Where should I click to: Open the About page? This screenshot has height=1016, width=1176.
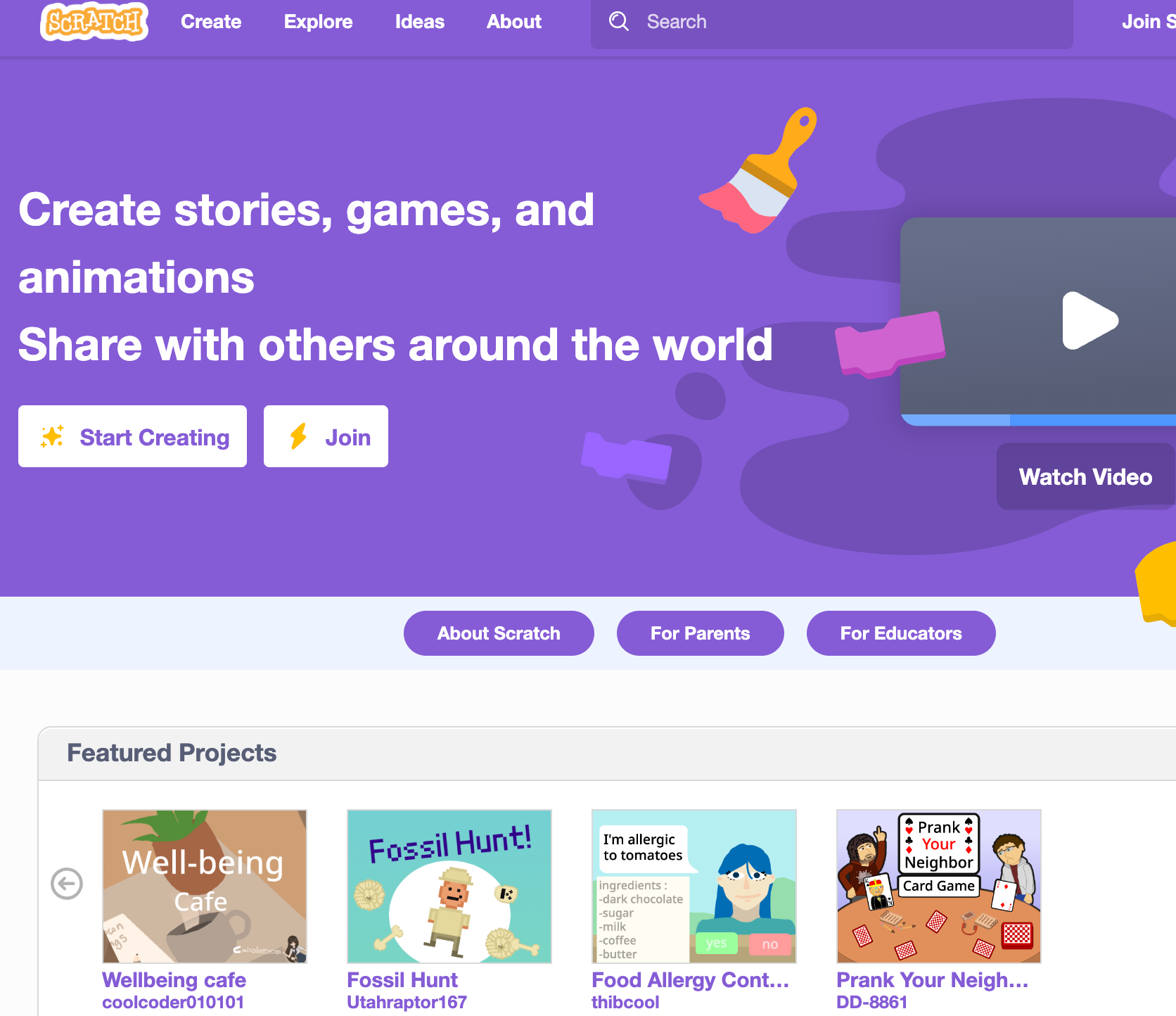514,22
